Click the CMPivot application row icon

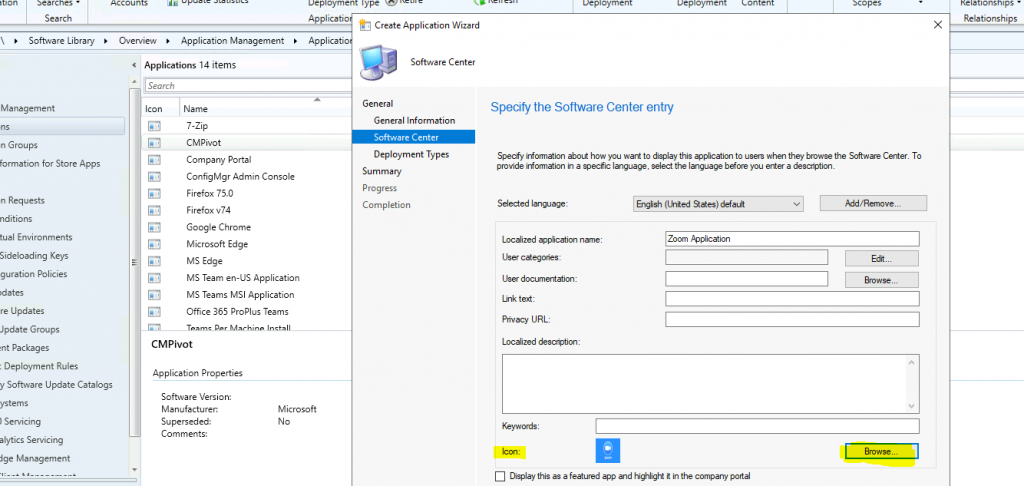coord(154,142)
